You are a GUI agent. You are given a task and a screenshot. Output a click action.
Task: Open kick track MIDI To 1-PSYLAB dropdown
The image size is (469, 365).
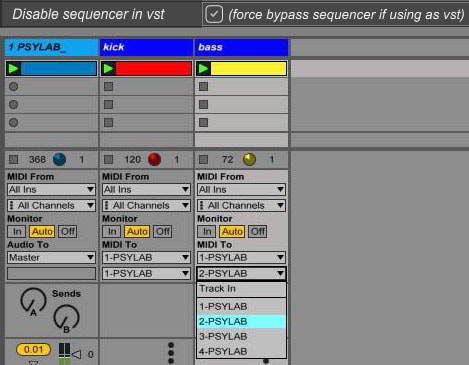coord(146,257)
